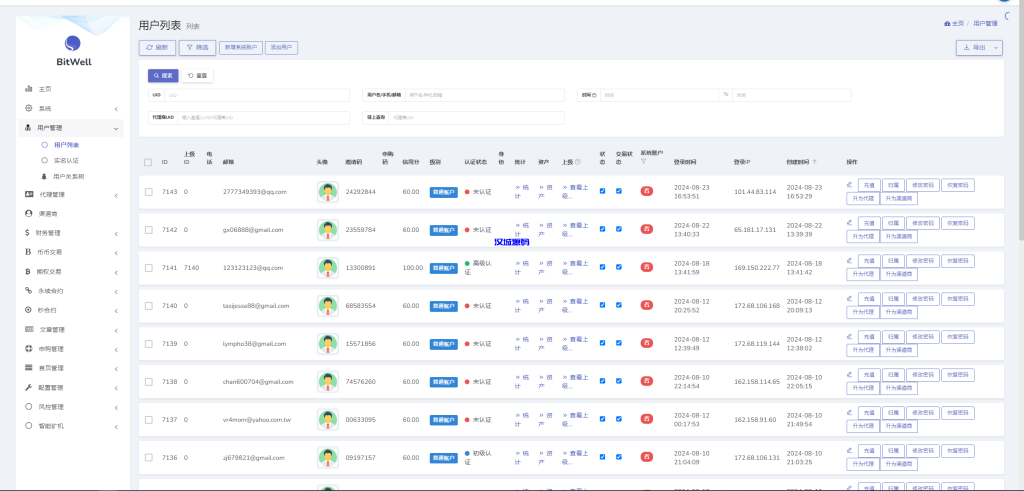1024x491 pixels.
Task: Select the row checkbox for user 7142
Action: [x=148, y=230]
